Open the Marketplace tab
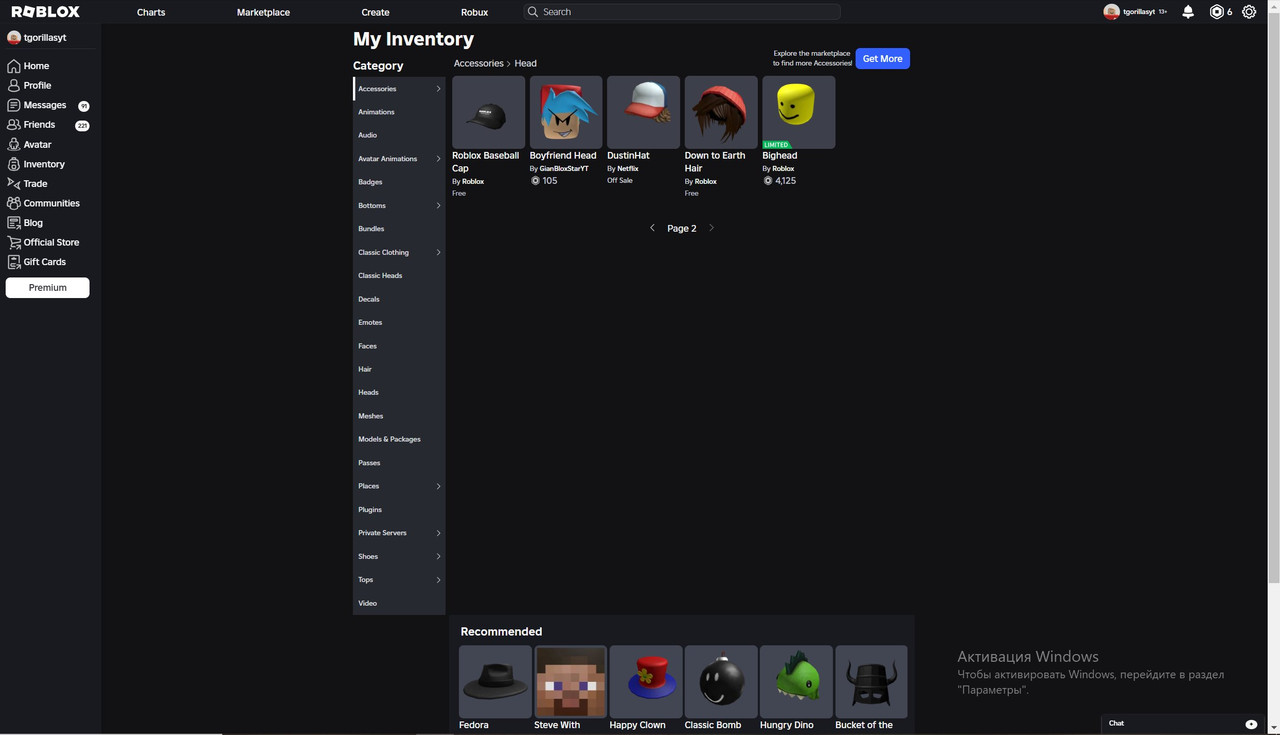 click(x=263, y=12)
